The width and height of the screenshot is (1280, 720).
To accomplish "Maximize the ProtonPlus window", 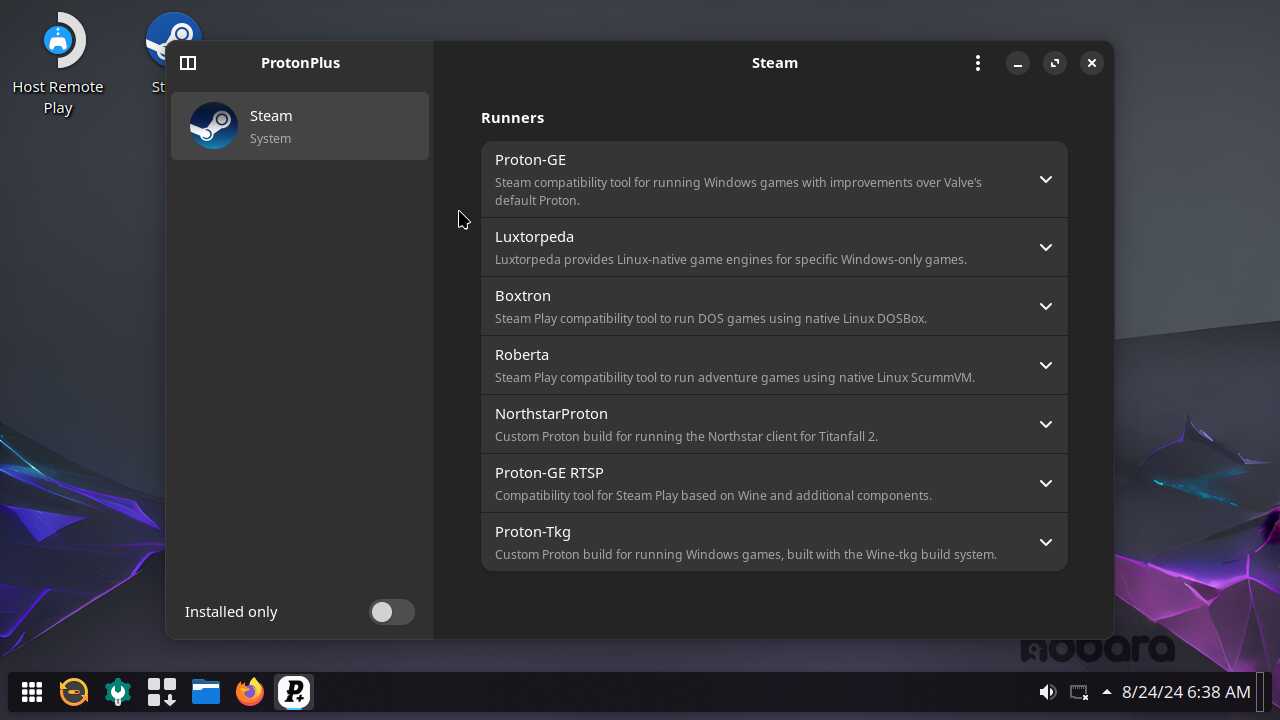I will point(1054,63).
